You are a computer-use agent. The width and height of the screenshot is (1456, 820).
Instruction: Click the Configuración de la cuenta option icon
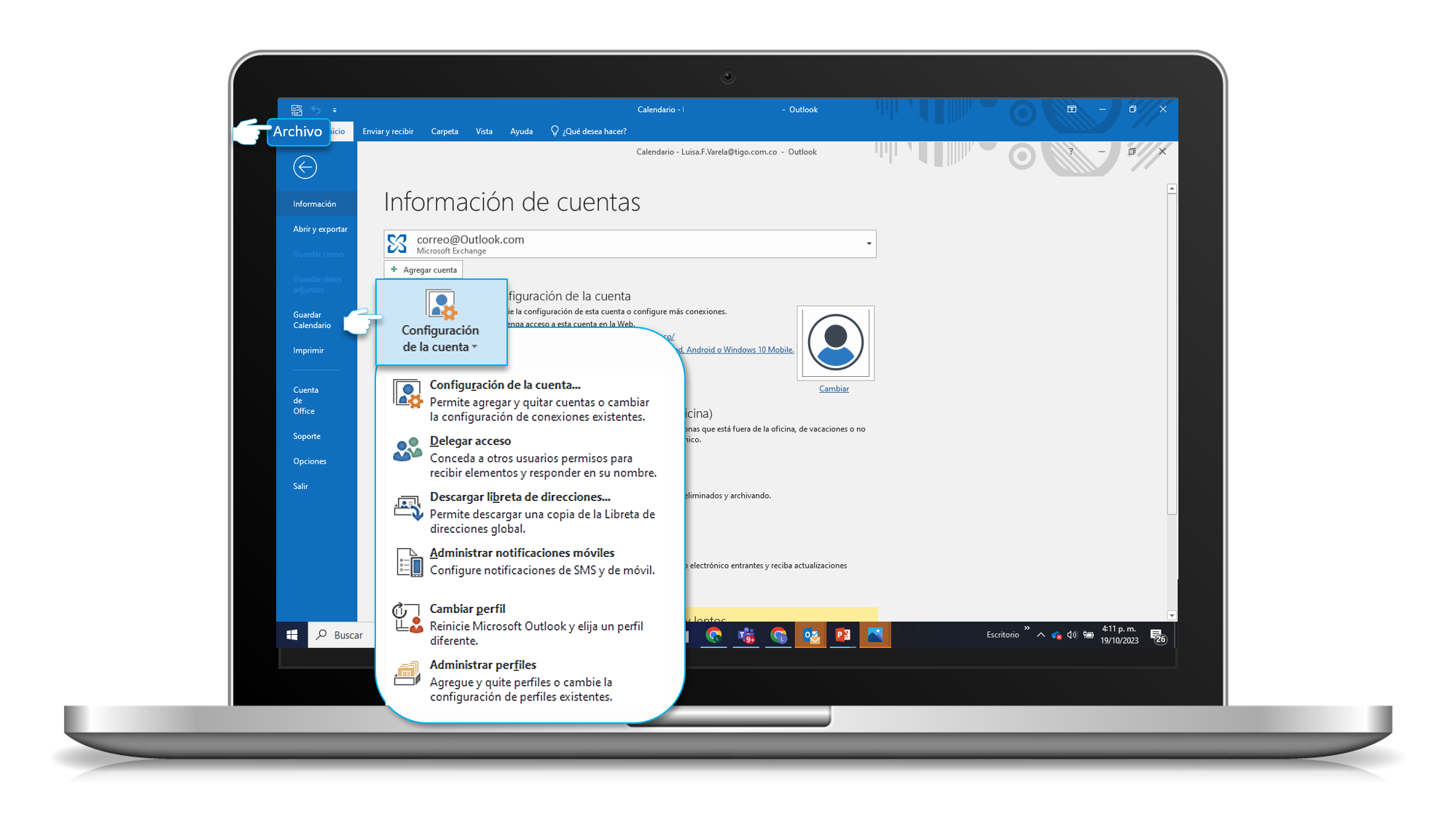[x=408, y=394]
